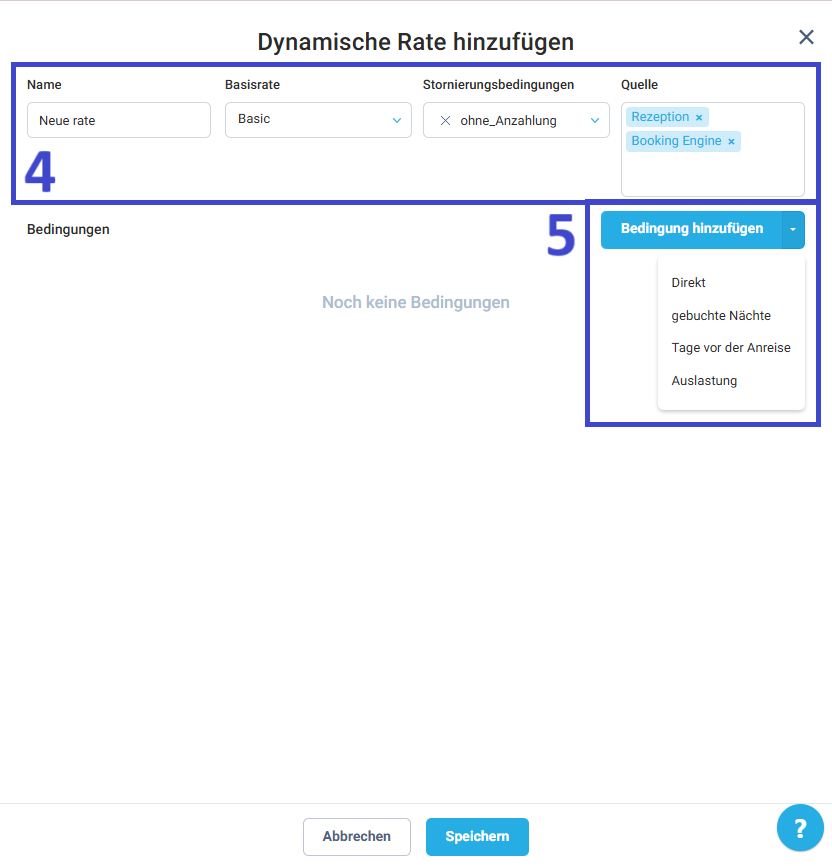Select Direkt from the condition menu
Screen dimensions: 832x866
tap(689, 283)
